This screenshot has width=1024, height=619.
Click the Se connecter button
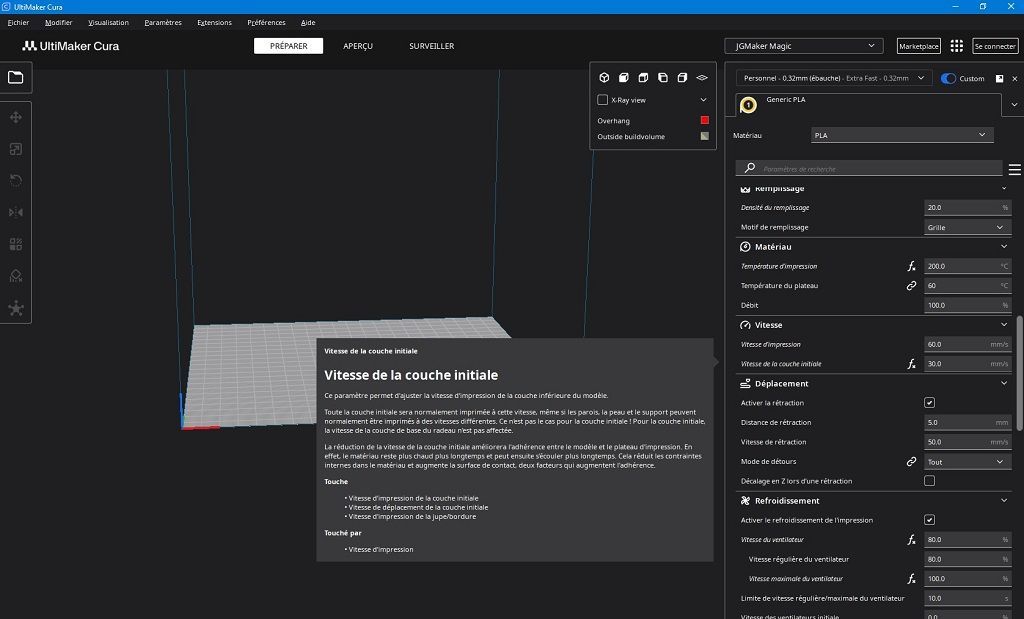[995, 46]
